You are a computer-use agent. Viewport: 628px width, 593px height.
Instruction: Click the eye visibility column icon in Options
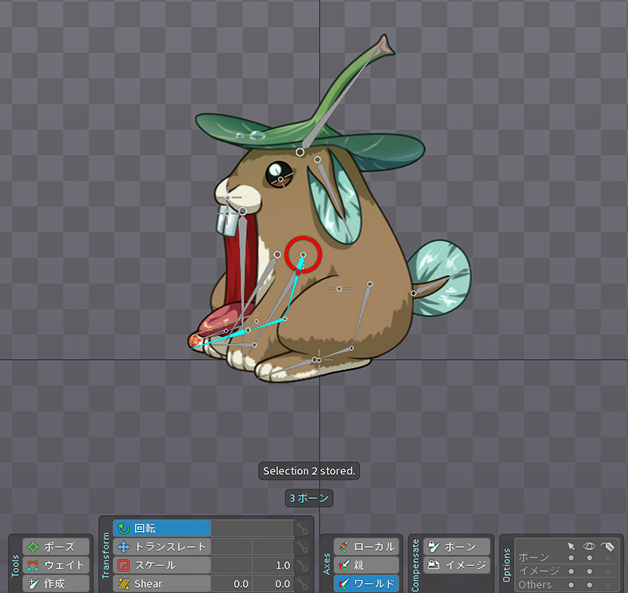(x=589, y=546)
